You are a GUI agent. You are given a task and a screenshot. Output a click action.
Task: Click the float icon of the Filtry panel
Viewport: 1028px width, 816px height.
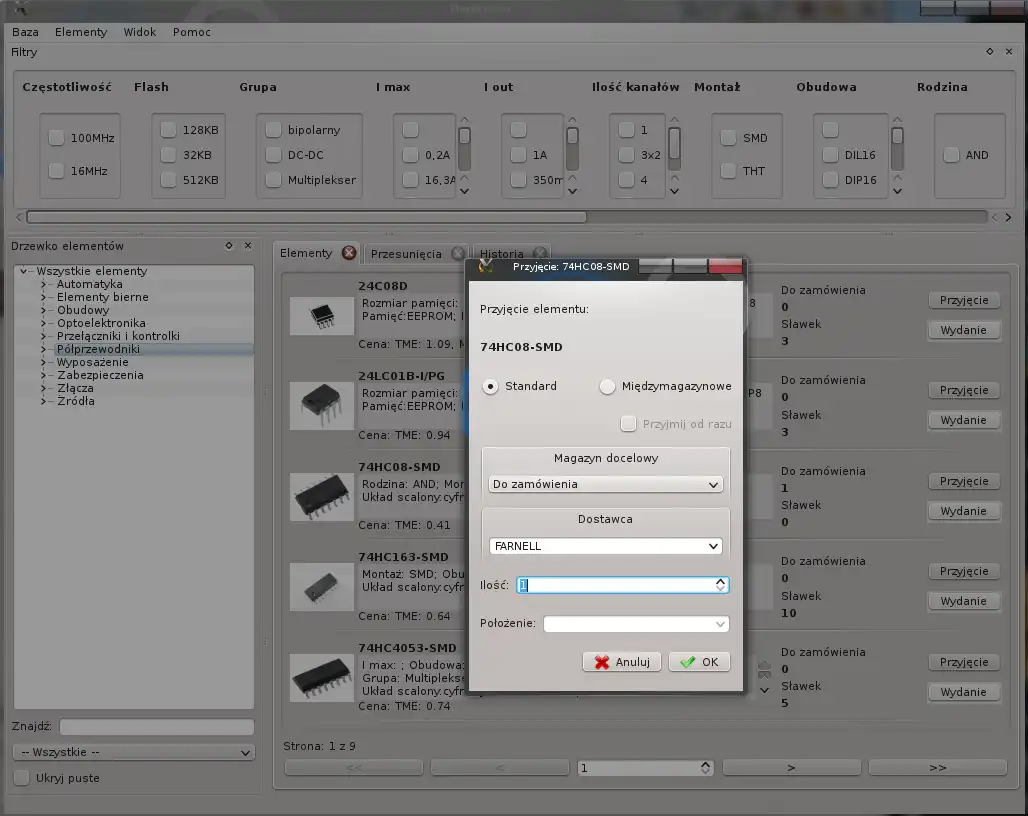tap(990, 51)
